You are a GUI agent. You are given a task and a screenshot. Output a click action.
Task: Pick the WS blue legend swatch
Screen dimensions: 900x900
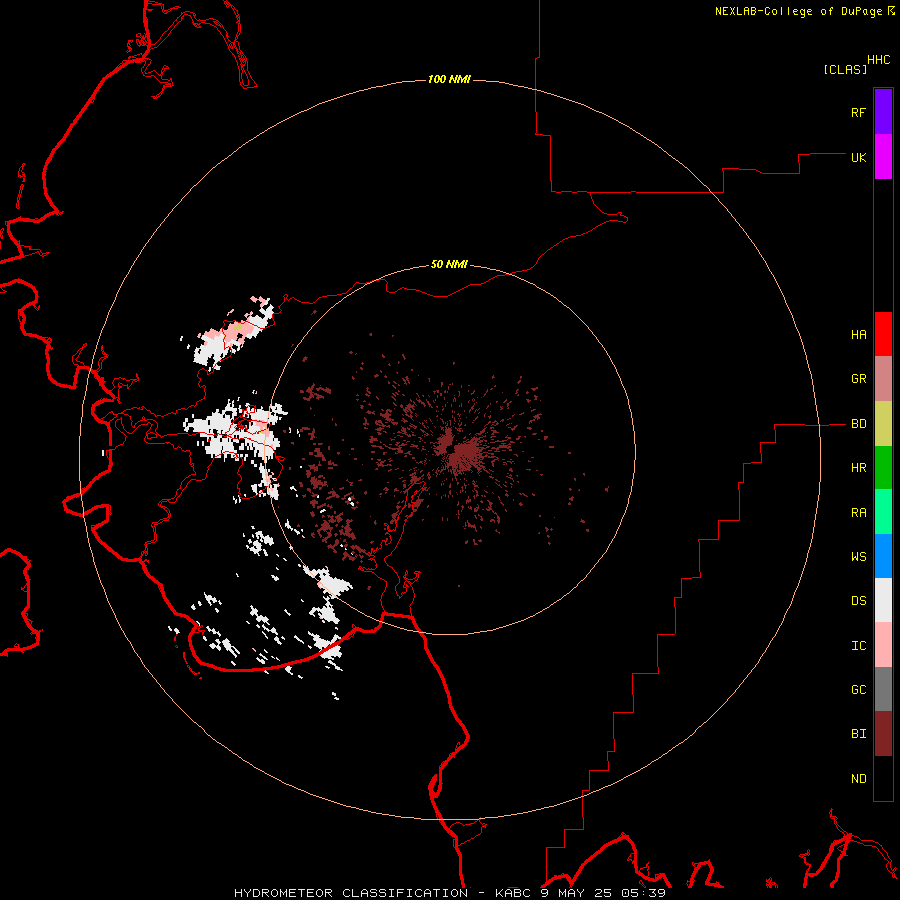(883, 556)
